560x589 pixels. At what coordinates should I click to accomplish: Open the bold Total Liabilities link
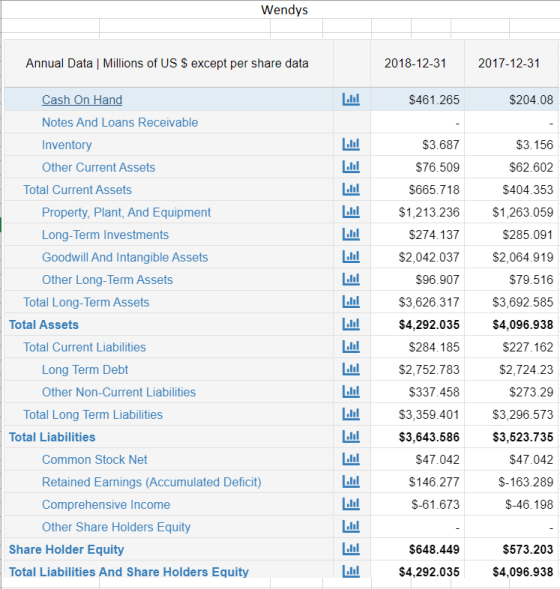coord(52,437)
